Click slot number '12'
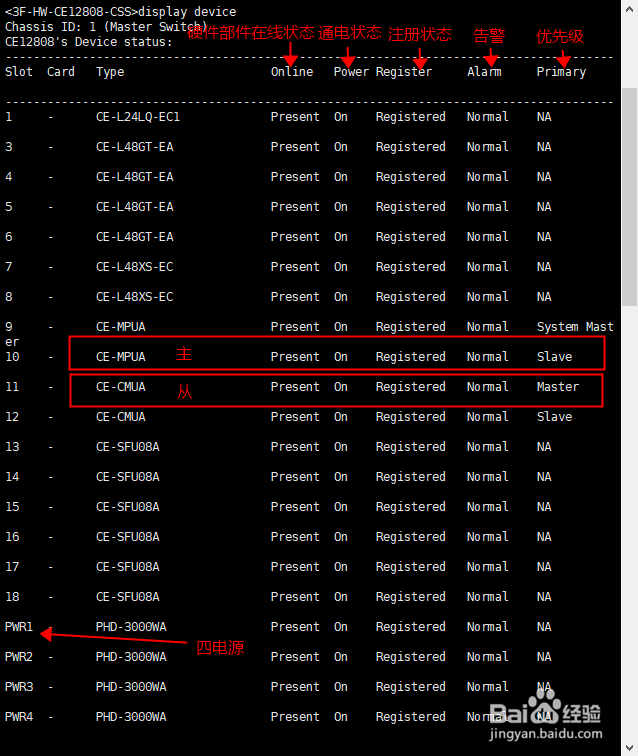The height and width of the screenshot is (756, 638). (12, 417)
